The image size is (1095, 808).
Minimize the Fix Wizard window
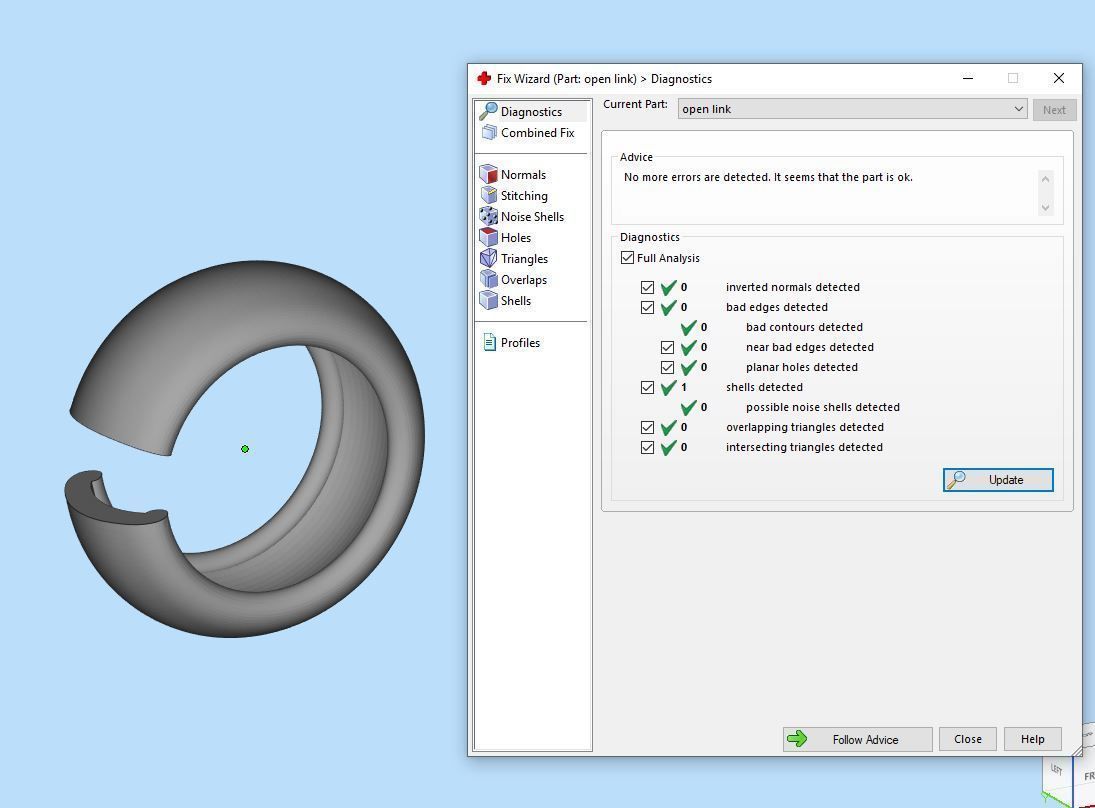[x=968, y=78]
